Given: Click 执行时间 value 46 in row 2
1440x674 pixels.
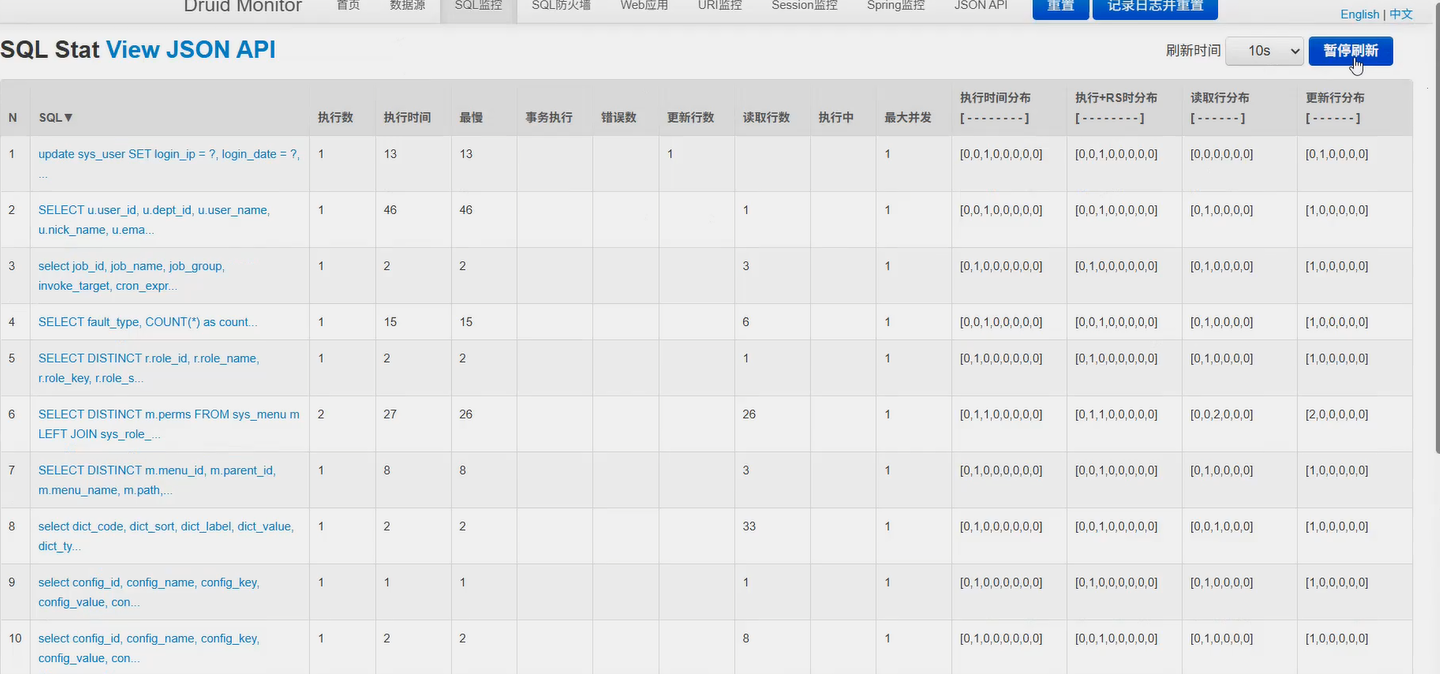Looking at the screenshot, I should [390, 210].
